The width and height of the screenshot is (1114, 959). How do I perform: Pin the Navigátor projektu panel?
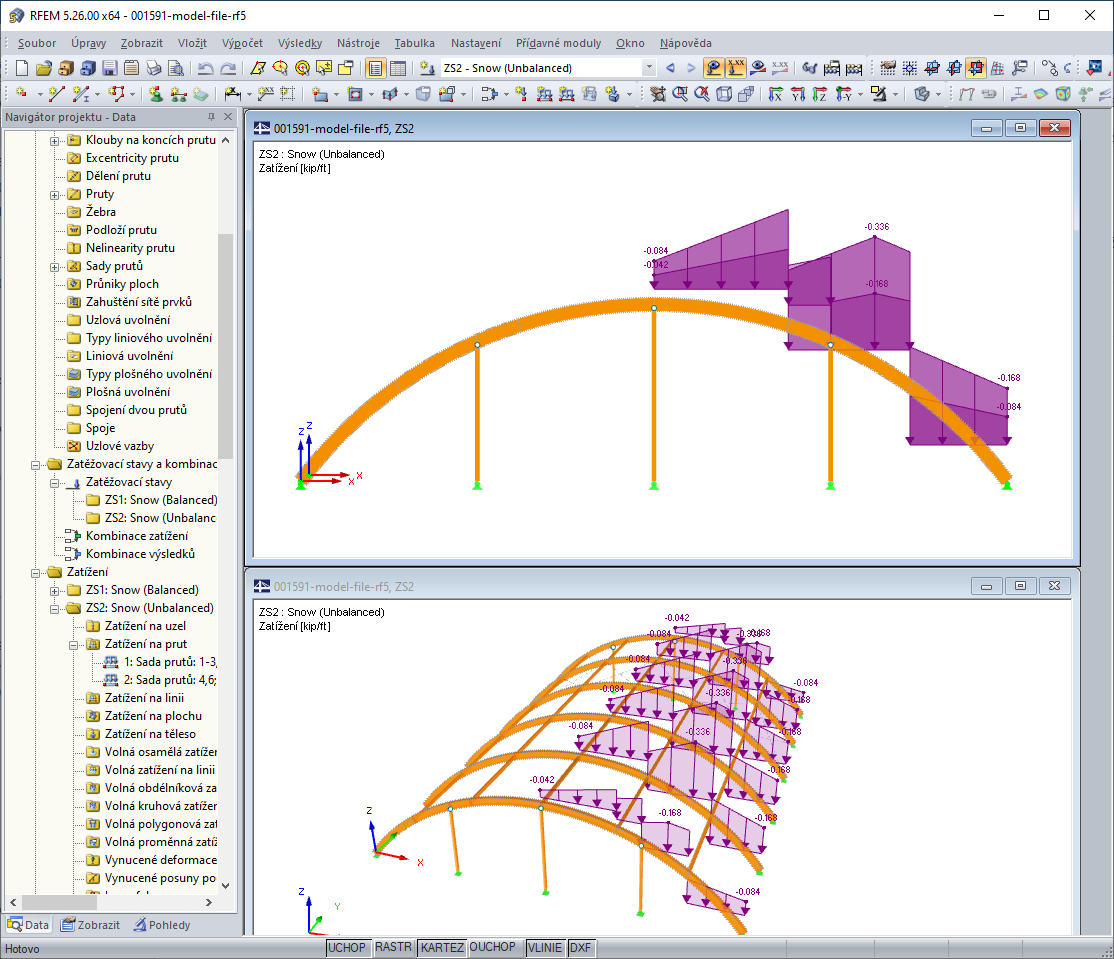[x=211, y=117]
